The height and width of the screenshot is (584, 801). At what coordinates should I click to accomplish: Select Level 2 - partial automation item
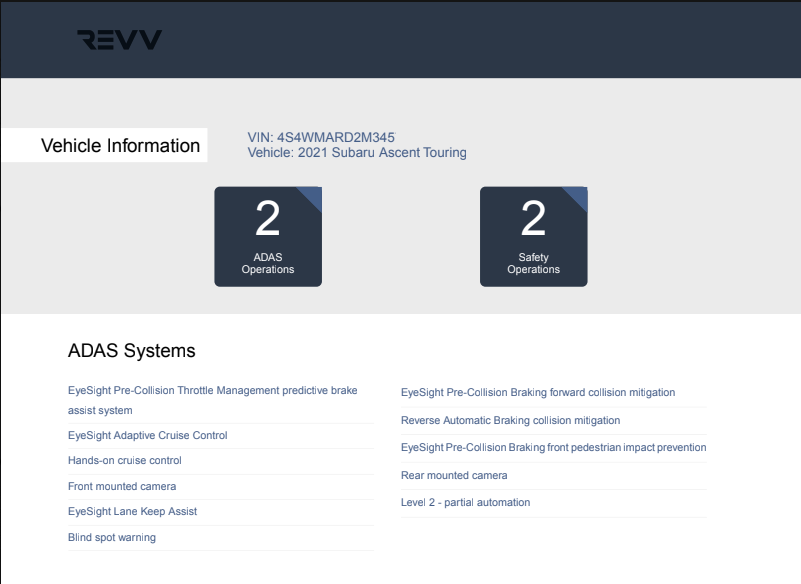pyautogui.click(x=465, y=503)
